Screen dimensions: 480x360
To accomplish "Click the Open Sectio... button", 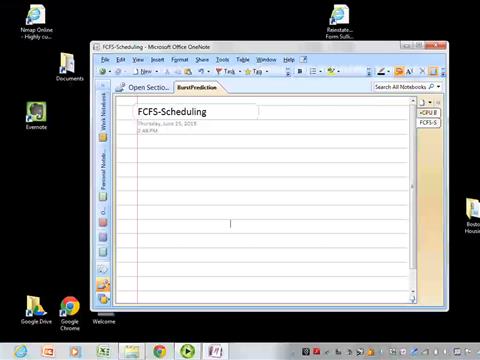I will (x=142, y=87).
